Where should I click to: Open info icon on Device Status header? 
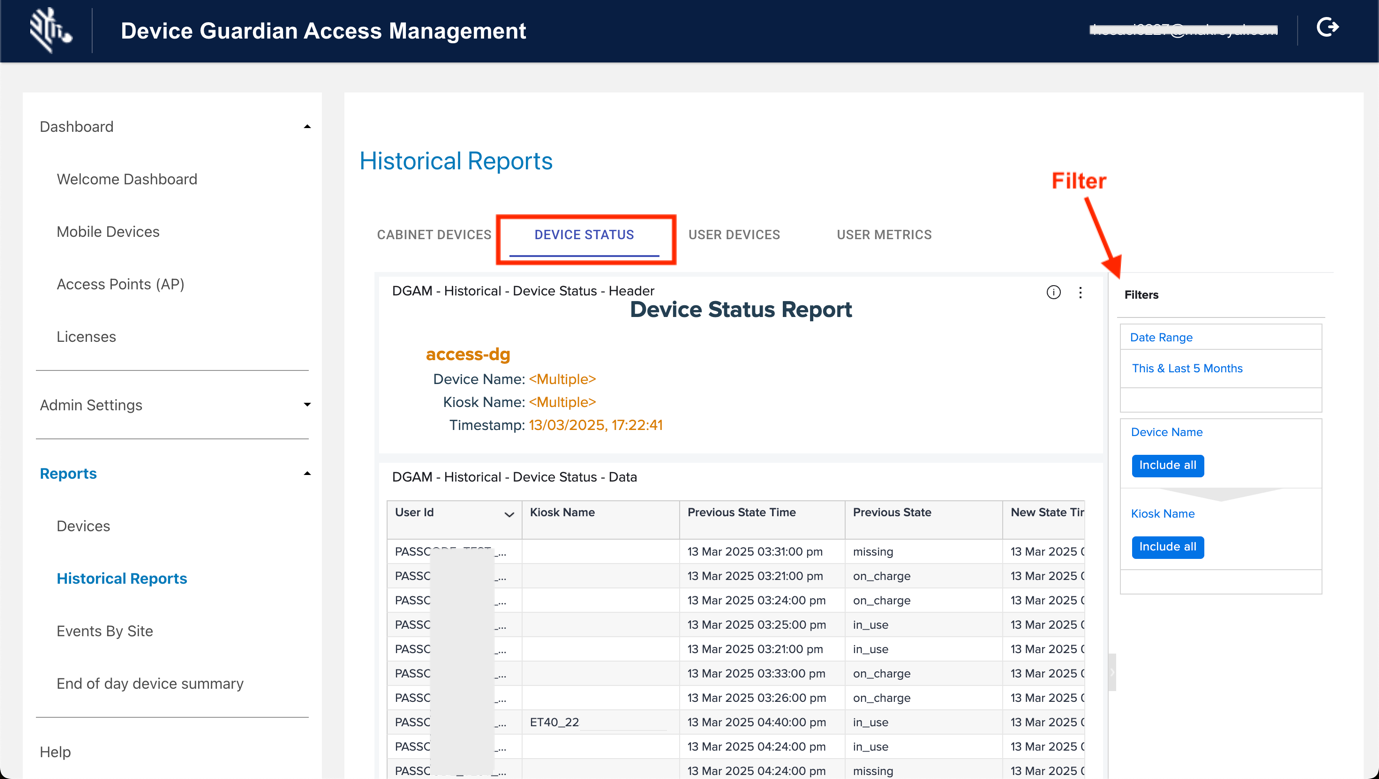[x=1053, y=292]
